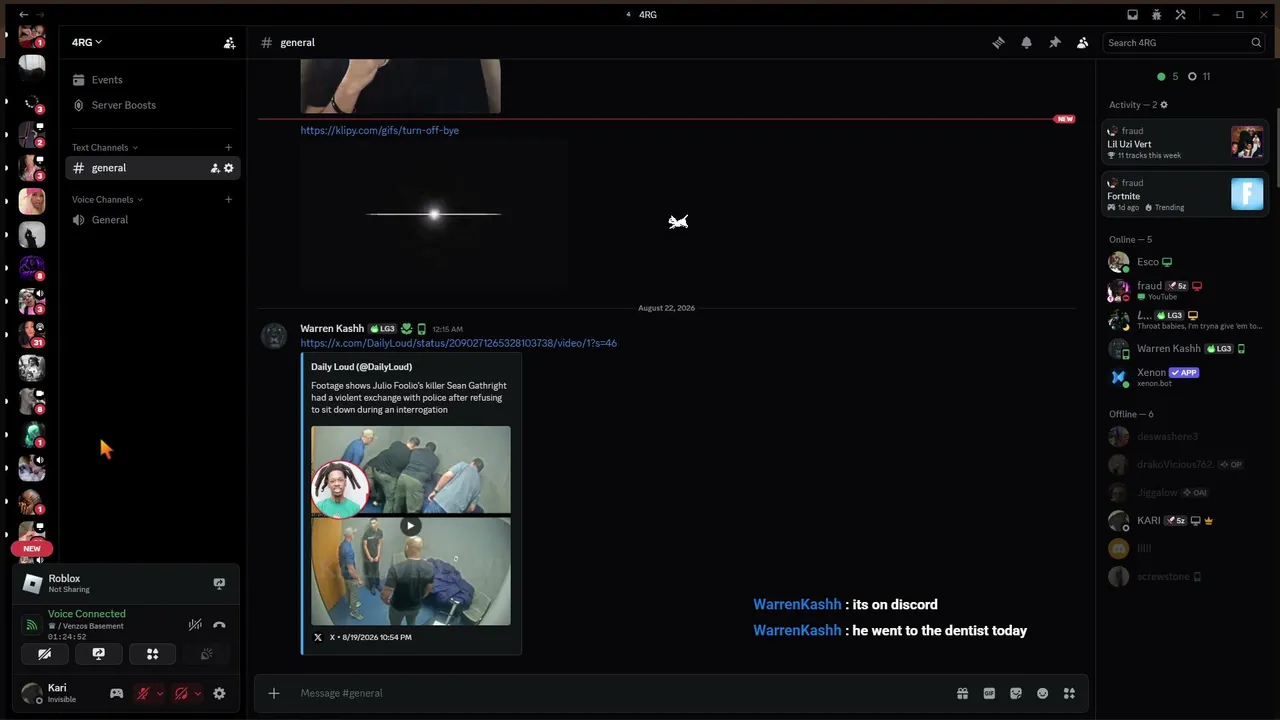Toggle noise suppression in voice panel
This screenshot has height=720, width=1280.
pos(195,625)
